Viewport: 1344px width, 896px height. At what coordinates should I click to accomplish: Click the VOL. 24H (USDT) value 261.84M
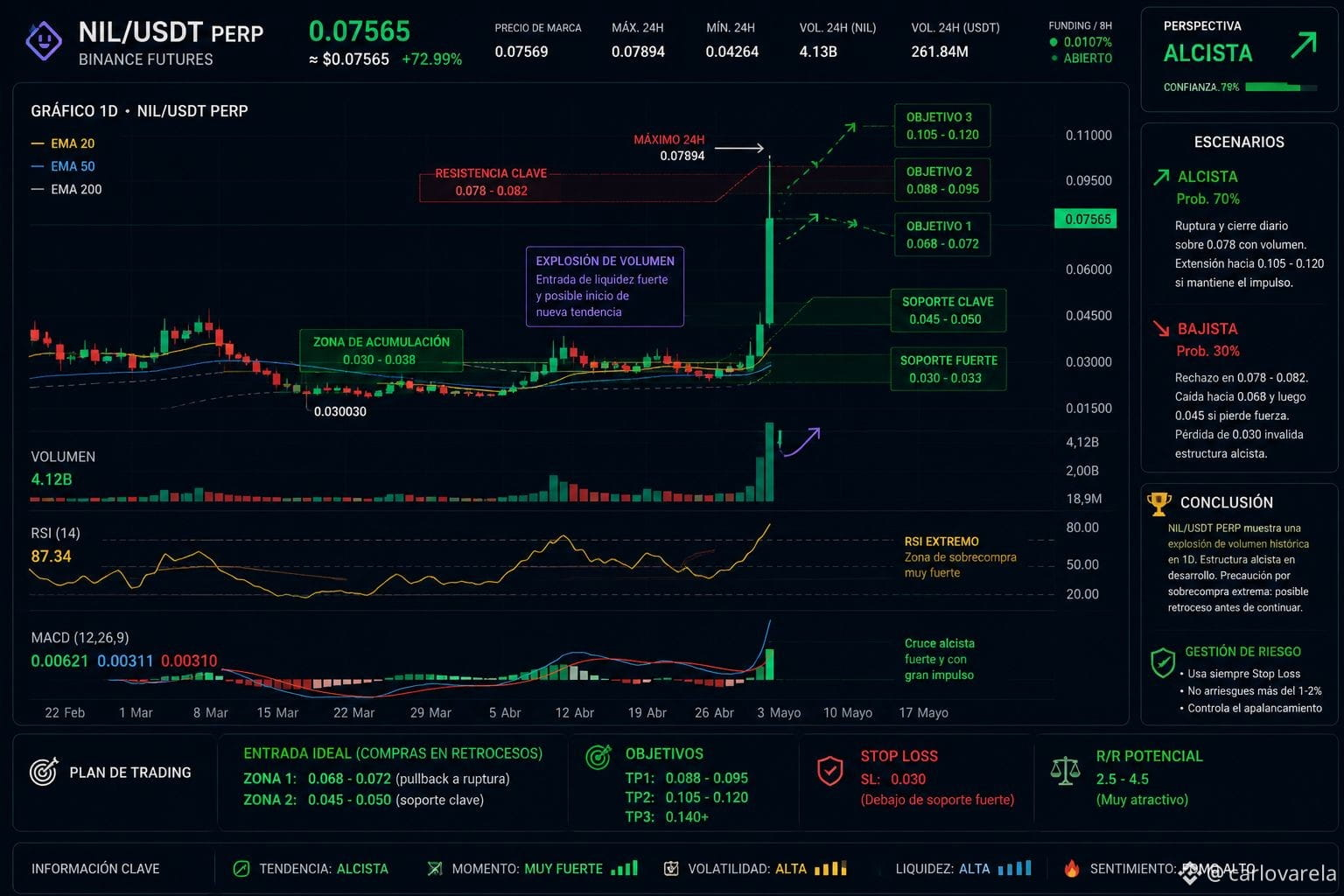click(x=940, y=52)
